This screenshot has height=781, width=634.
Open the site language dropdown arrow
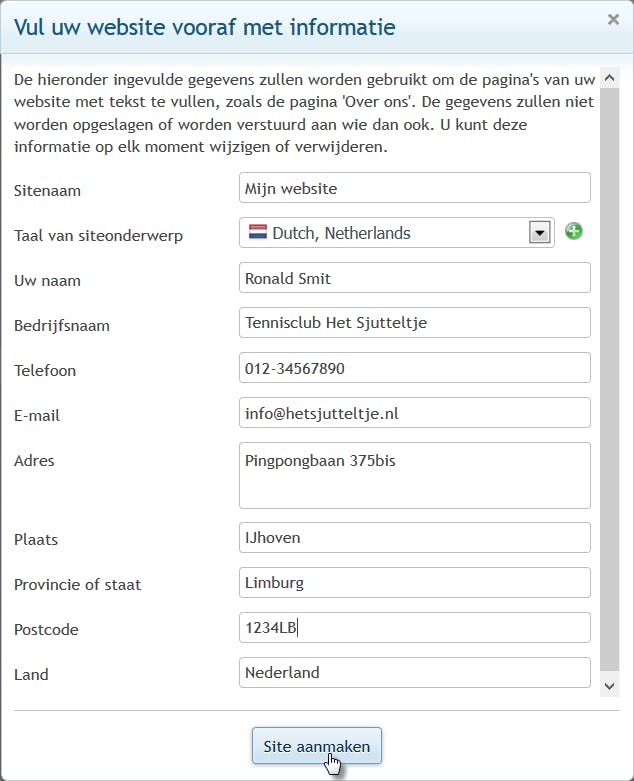540,233
